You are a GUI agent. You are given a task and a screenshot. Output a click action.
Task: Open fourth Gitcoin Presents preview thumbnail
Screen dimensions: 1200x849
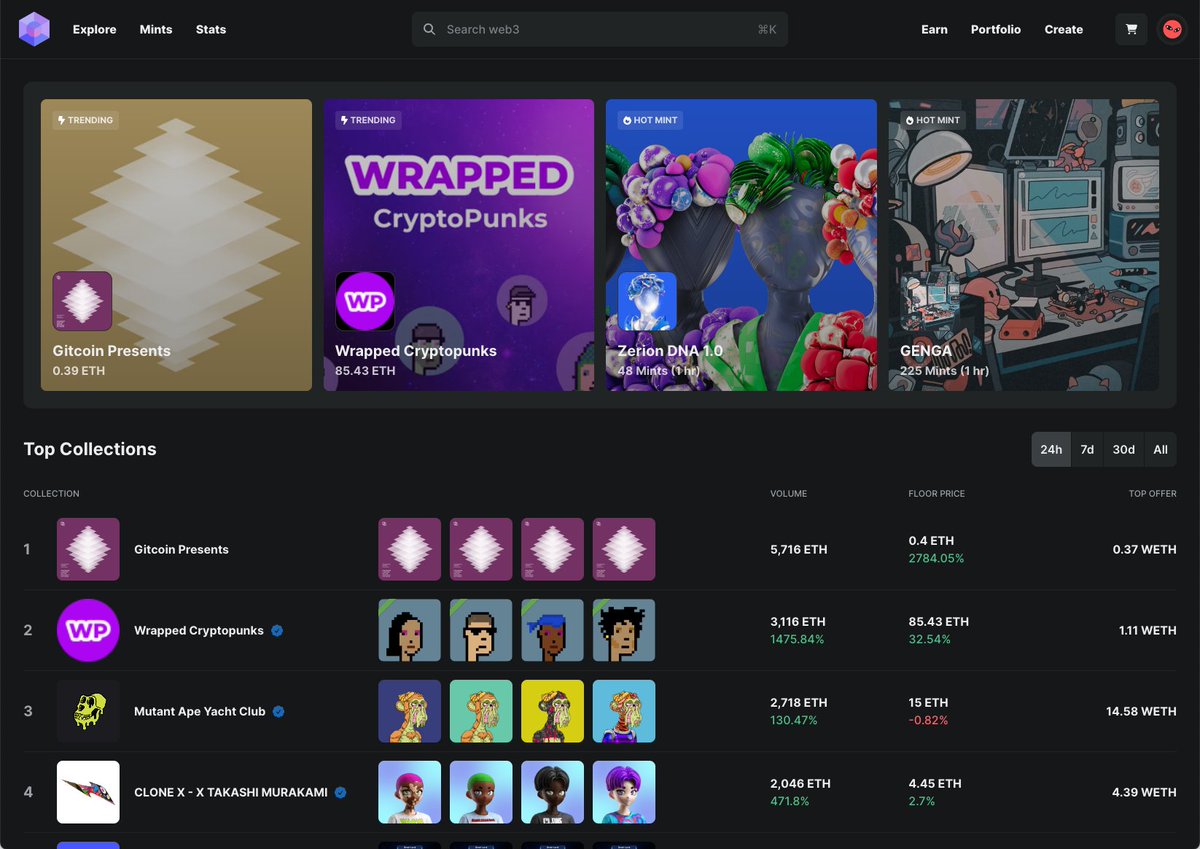[624, 549]
